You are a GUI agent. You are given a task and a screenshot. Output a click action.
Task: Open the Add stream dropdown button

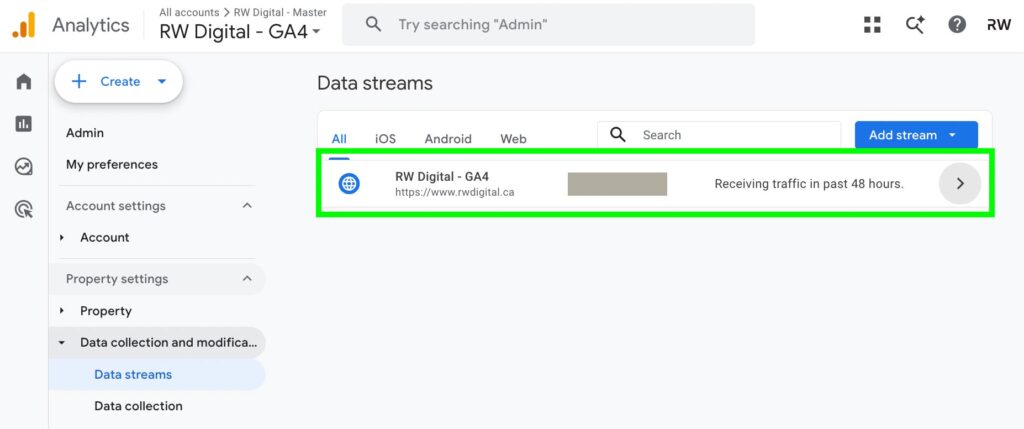[x=916, y=135]
